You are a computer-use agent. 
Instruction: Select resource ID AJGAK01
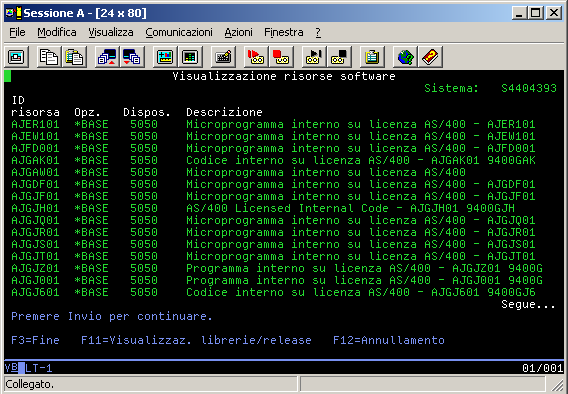tap(35, 160)
